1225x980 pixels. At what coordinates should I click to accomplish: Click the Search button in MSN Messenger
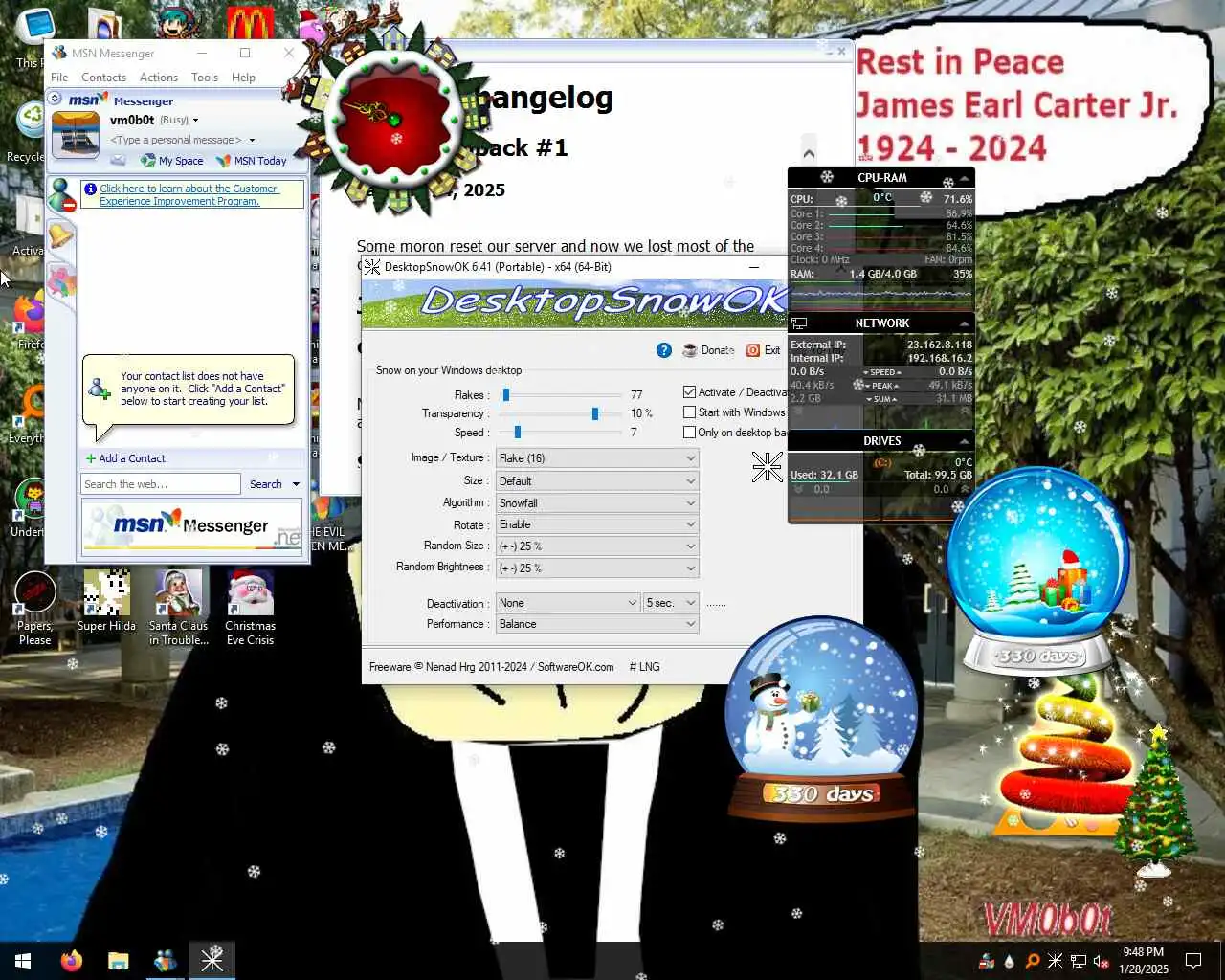pyautogui.click(x=265, y=484)
